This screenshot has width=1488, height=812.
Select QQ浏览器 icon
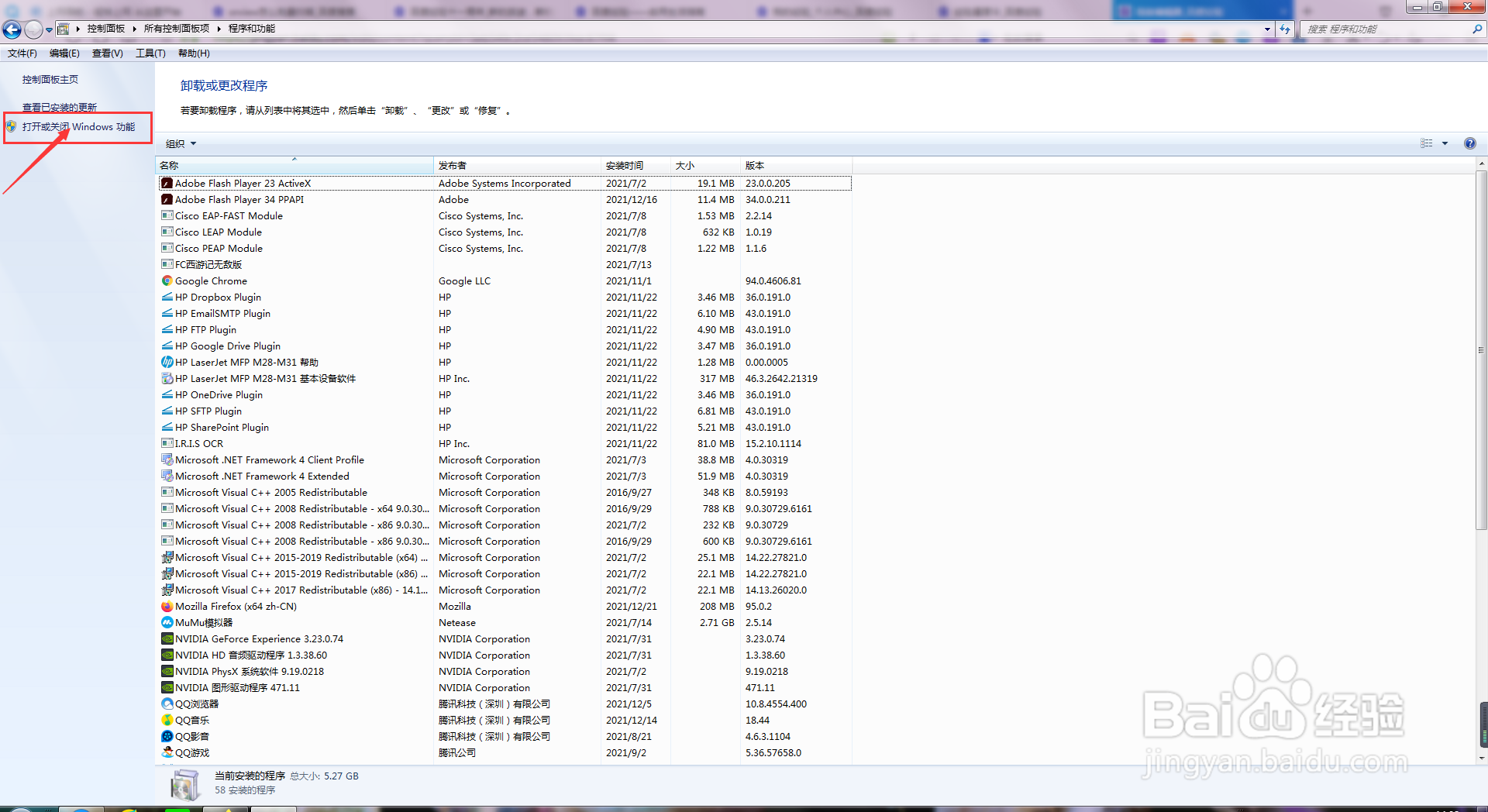click(167, 704)
